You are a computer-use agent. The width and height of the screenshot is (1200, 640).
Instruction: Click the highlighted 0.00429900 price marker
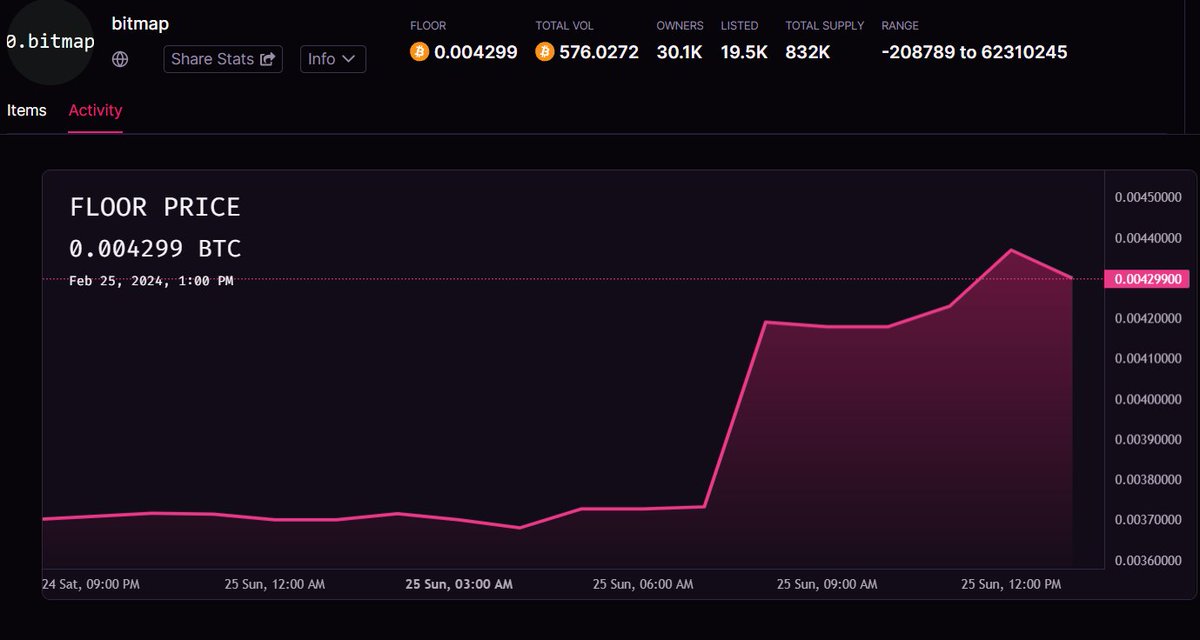pos(1148,279)
